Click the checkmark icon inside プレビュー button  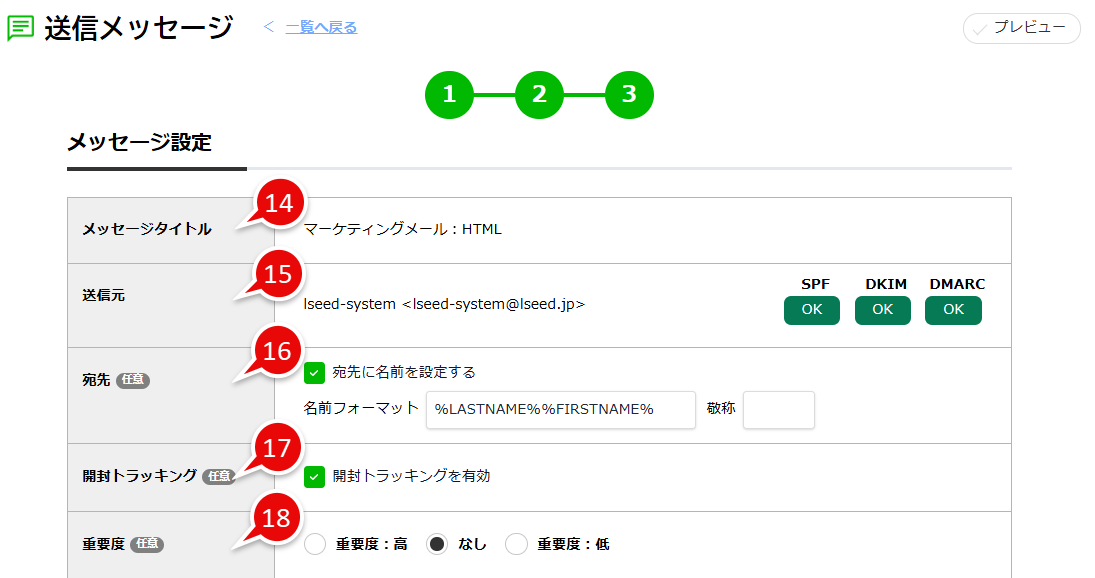coord(981,28)
